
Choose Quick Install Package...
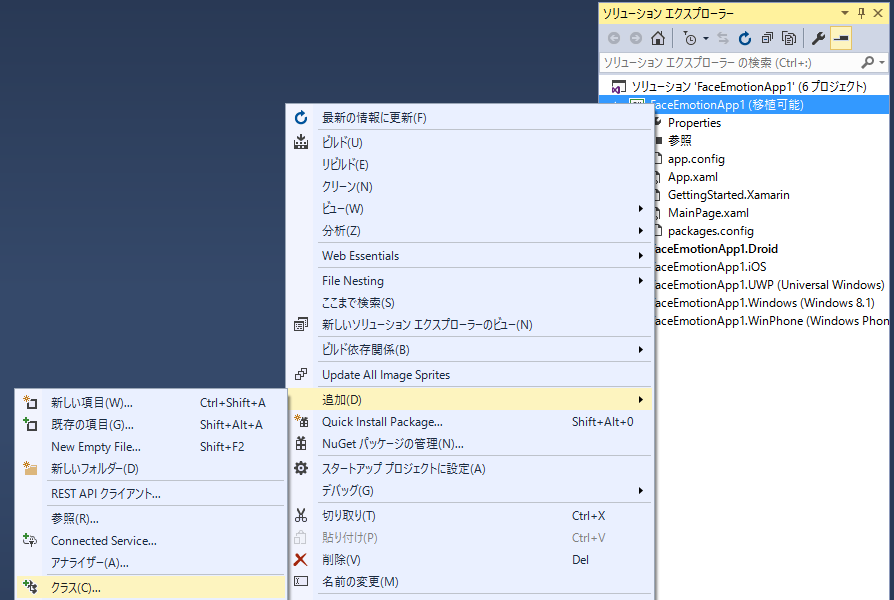click(x=470, y=422)
